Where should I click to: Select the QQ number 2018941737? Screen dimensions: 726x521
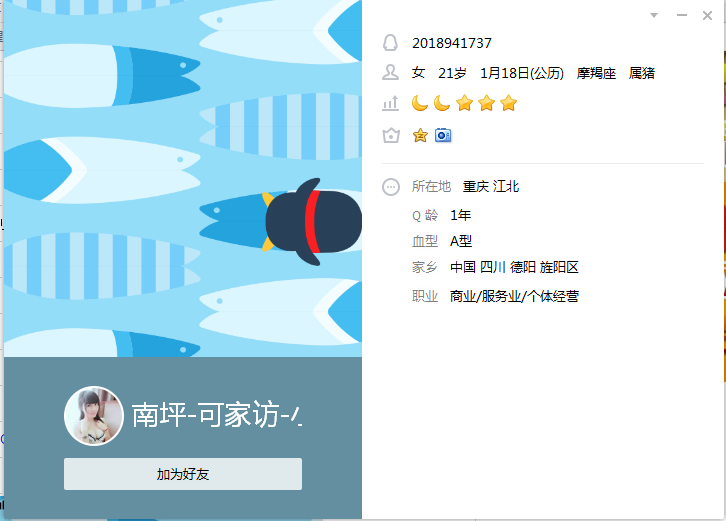tap(452, 43)
